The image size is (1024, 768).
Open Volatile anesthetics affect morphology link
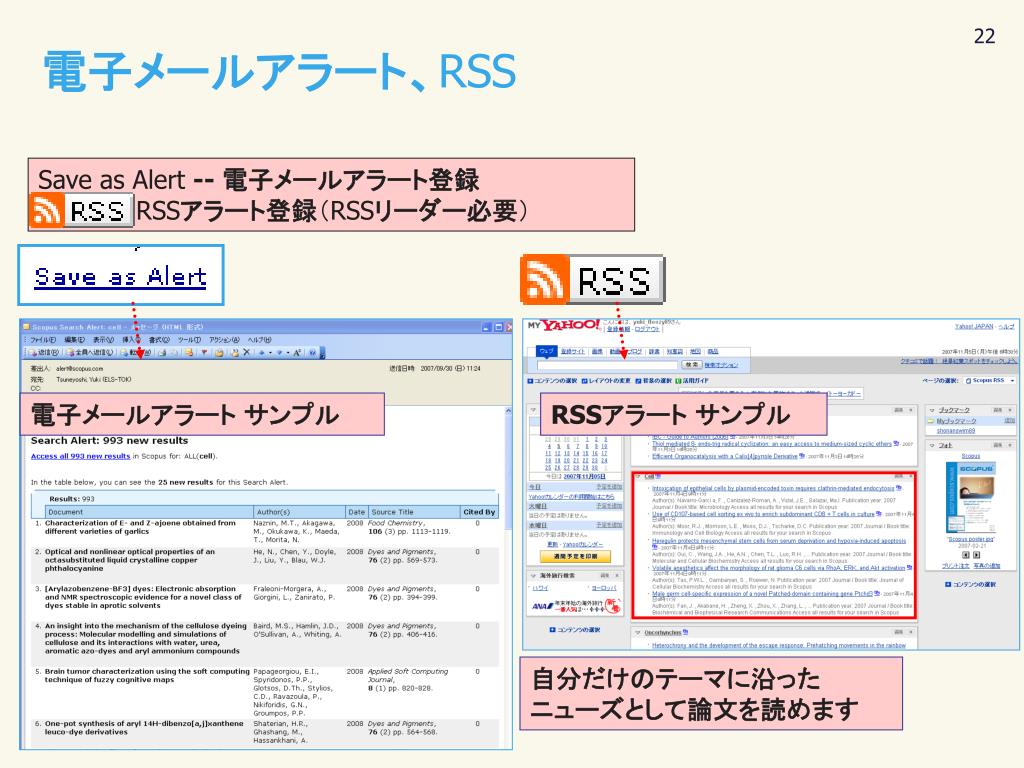click(778, 568)
